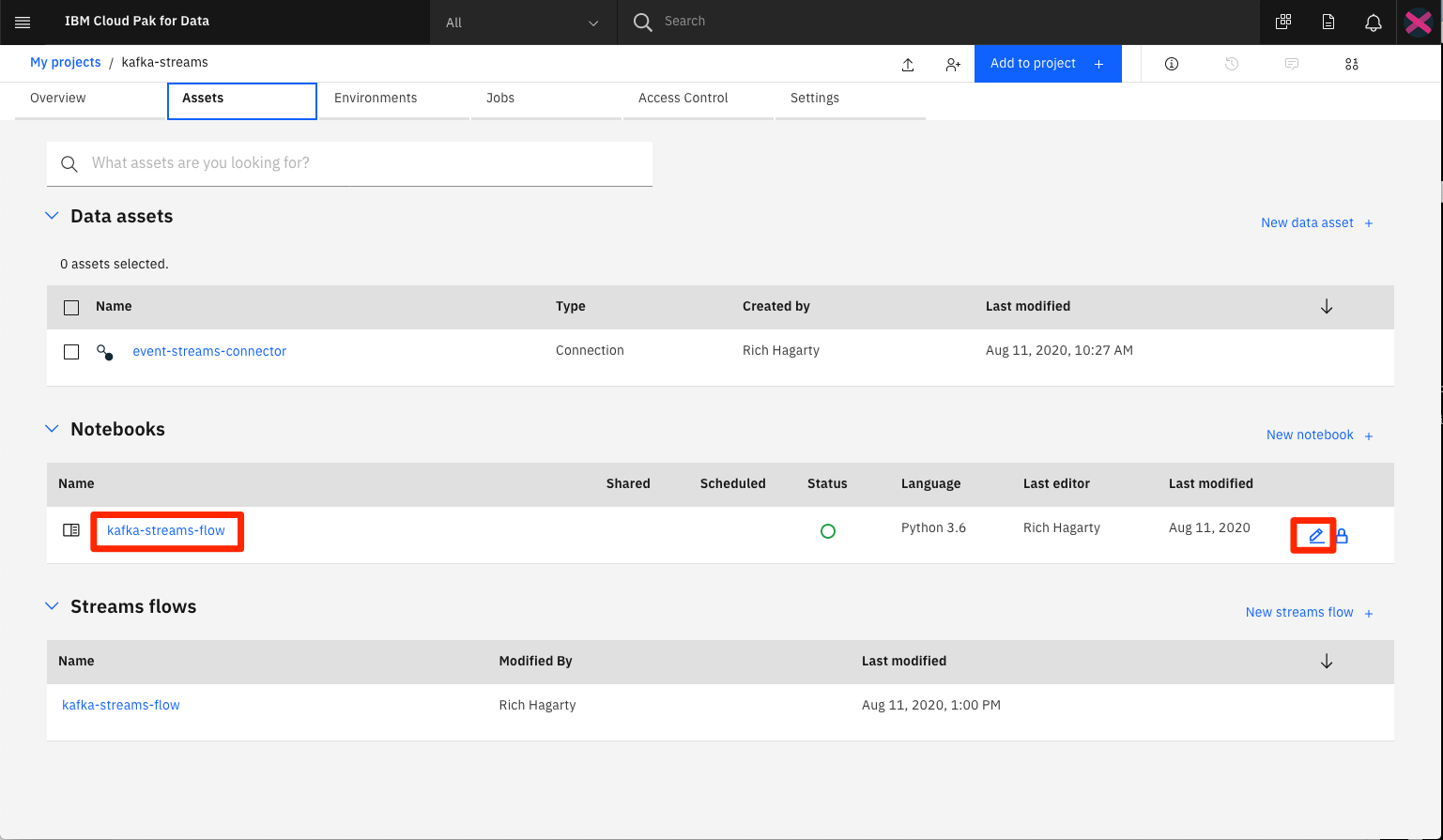Click the Connection type cell
The height and width of the screenshot is (840, 1443).
point(590,351)
